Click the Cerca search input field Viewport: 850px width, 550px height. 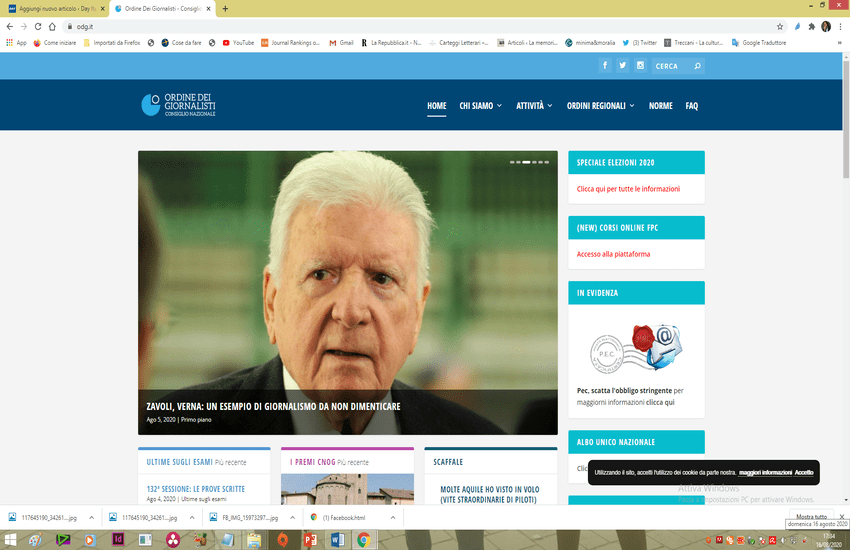[x=670, y=66]
